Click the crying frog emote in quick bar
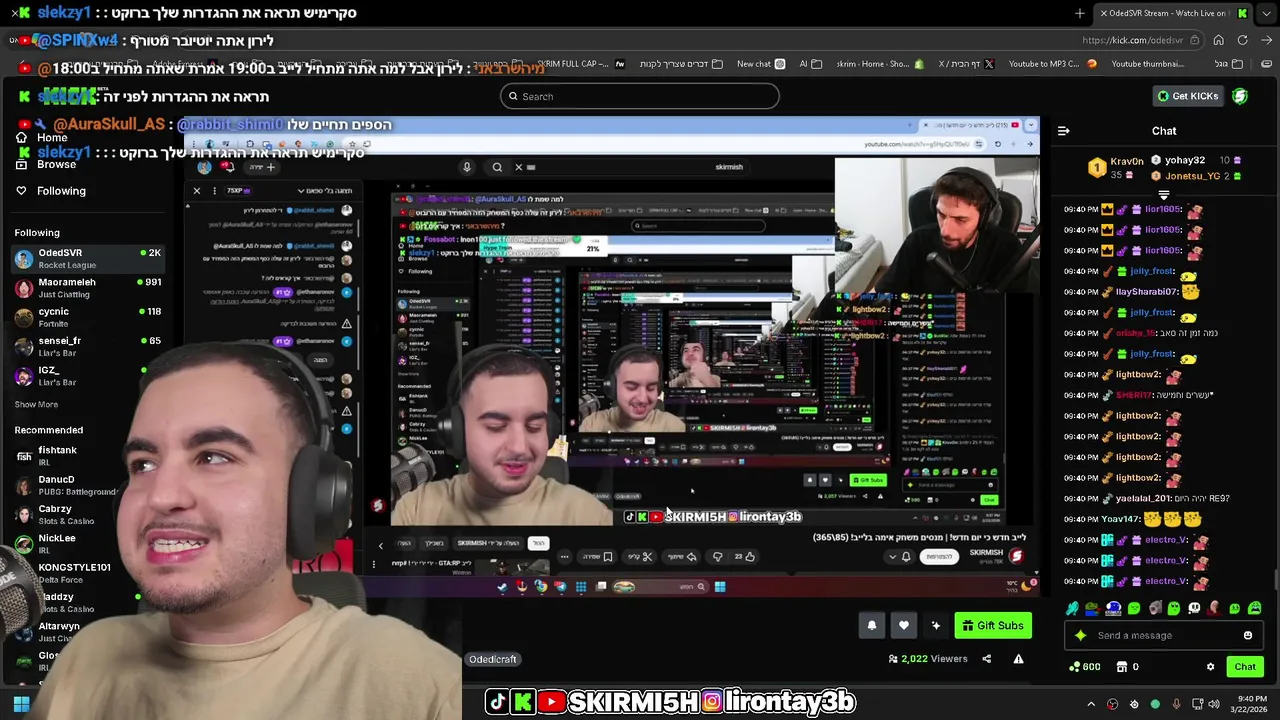 1254,608
